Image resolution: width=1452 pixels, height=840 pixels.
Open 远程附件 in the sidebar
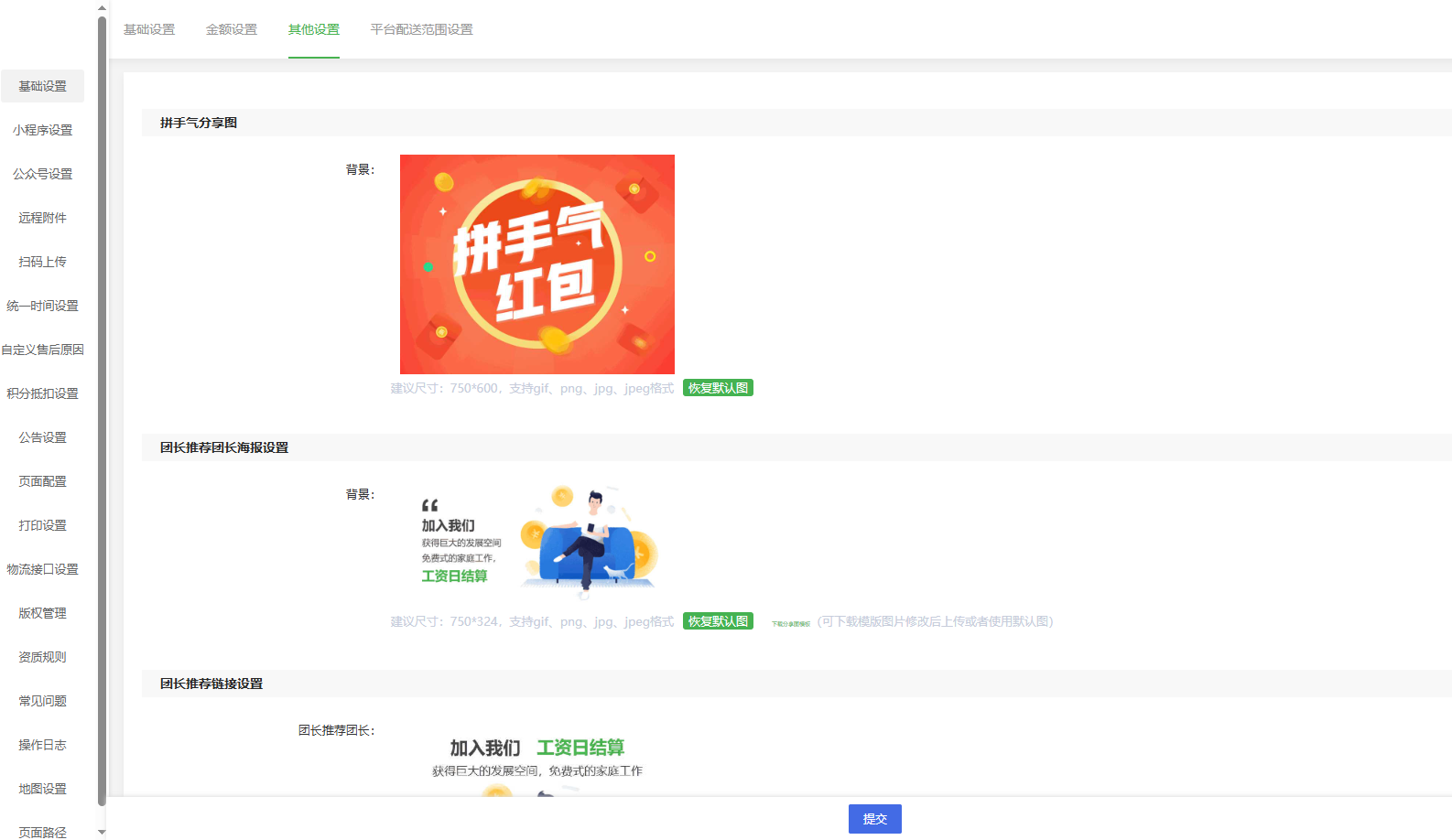click(x=42, y=218)
